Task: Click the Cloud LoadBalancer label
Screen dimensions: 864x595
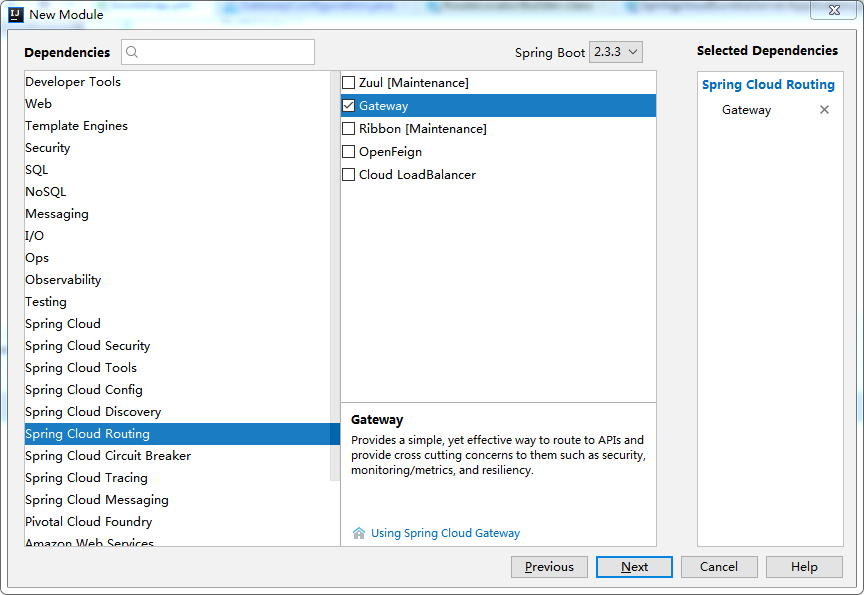Action: tap(417, 175)
